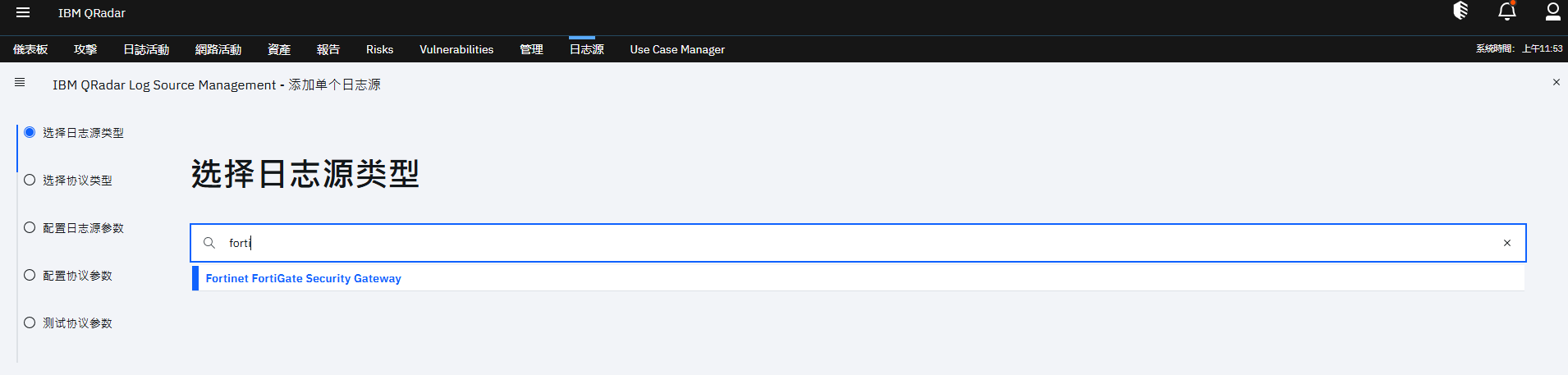Select the 测试协议参数 step radio
Viewport: 1568px width, 375px height.
[30, 322]
